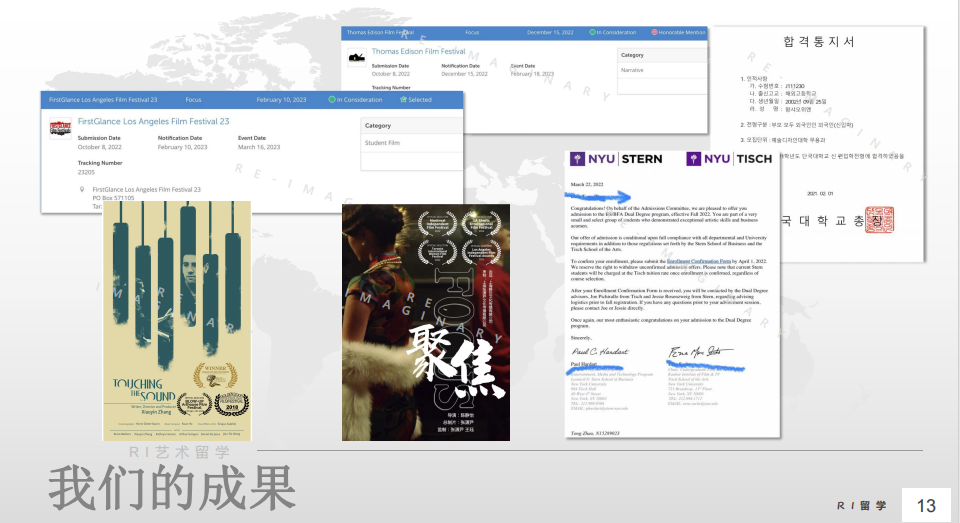Screen dimensions: 960x523
Task: Click the Thomas Edison Event Date February 18, 2023
Action: 532,73
